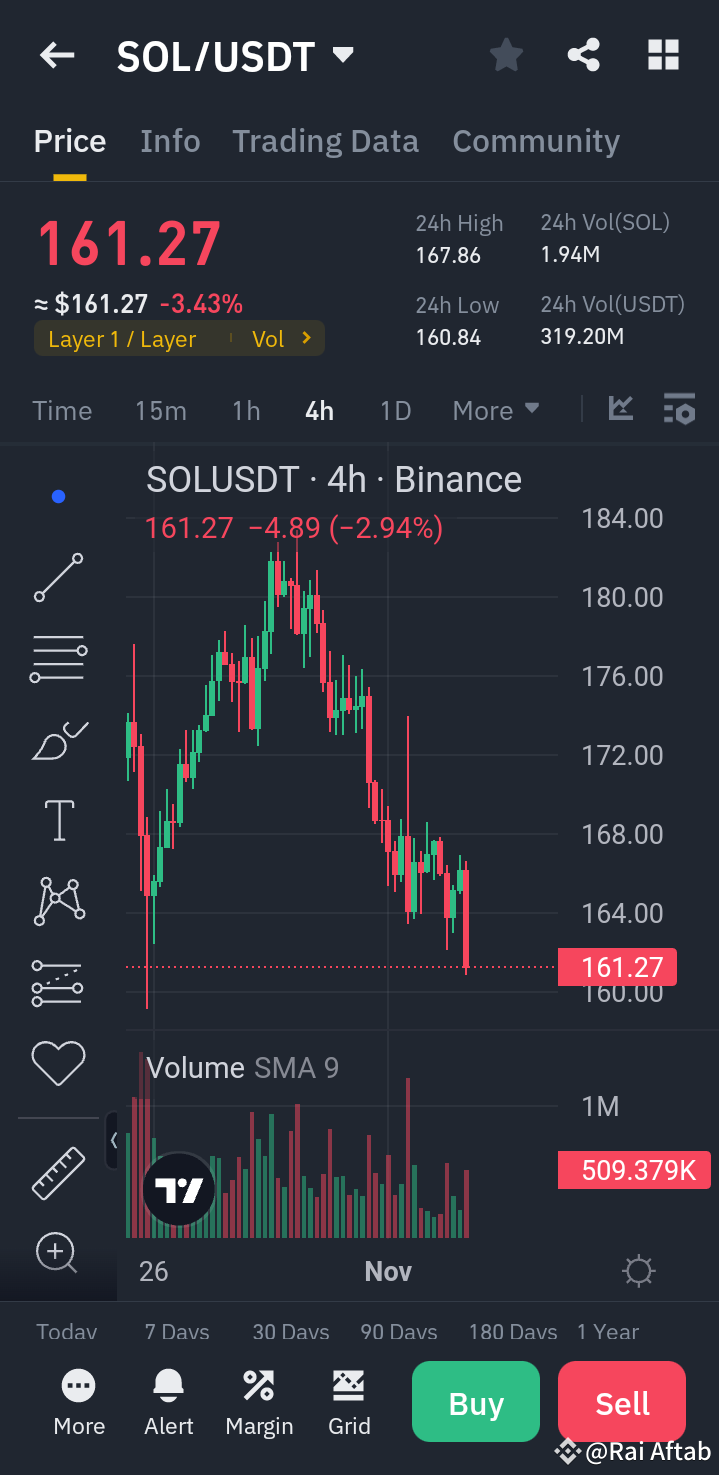719x1475 pixels.
Task: Click the Grid trading icon
Action: click(348, 1400)
